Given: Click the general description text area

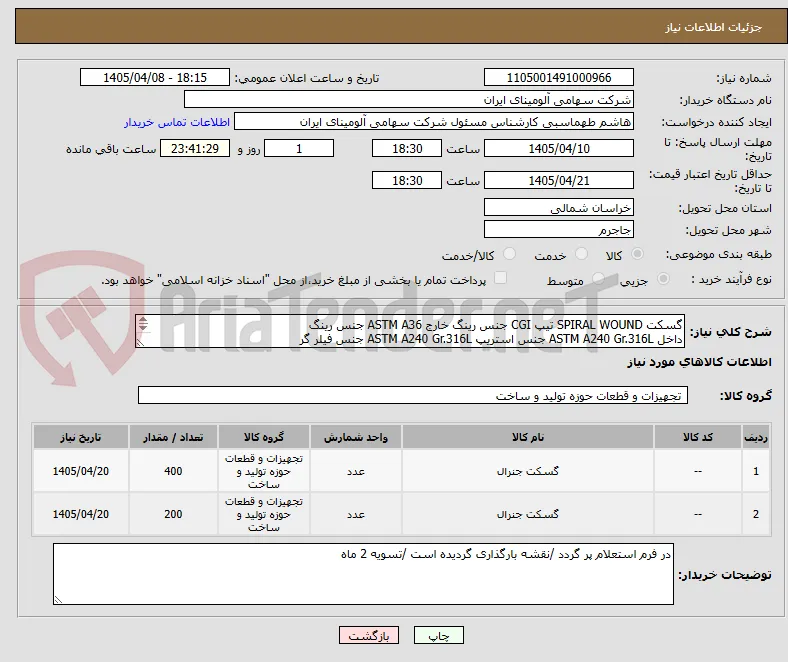Looking at the screenshot, I should point(410,332).
